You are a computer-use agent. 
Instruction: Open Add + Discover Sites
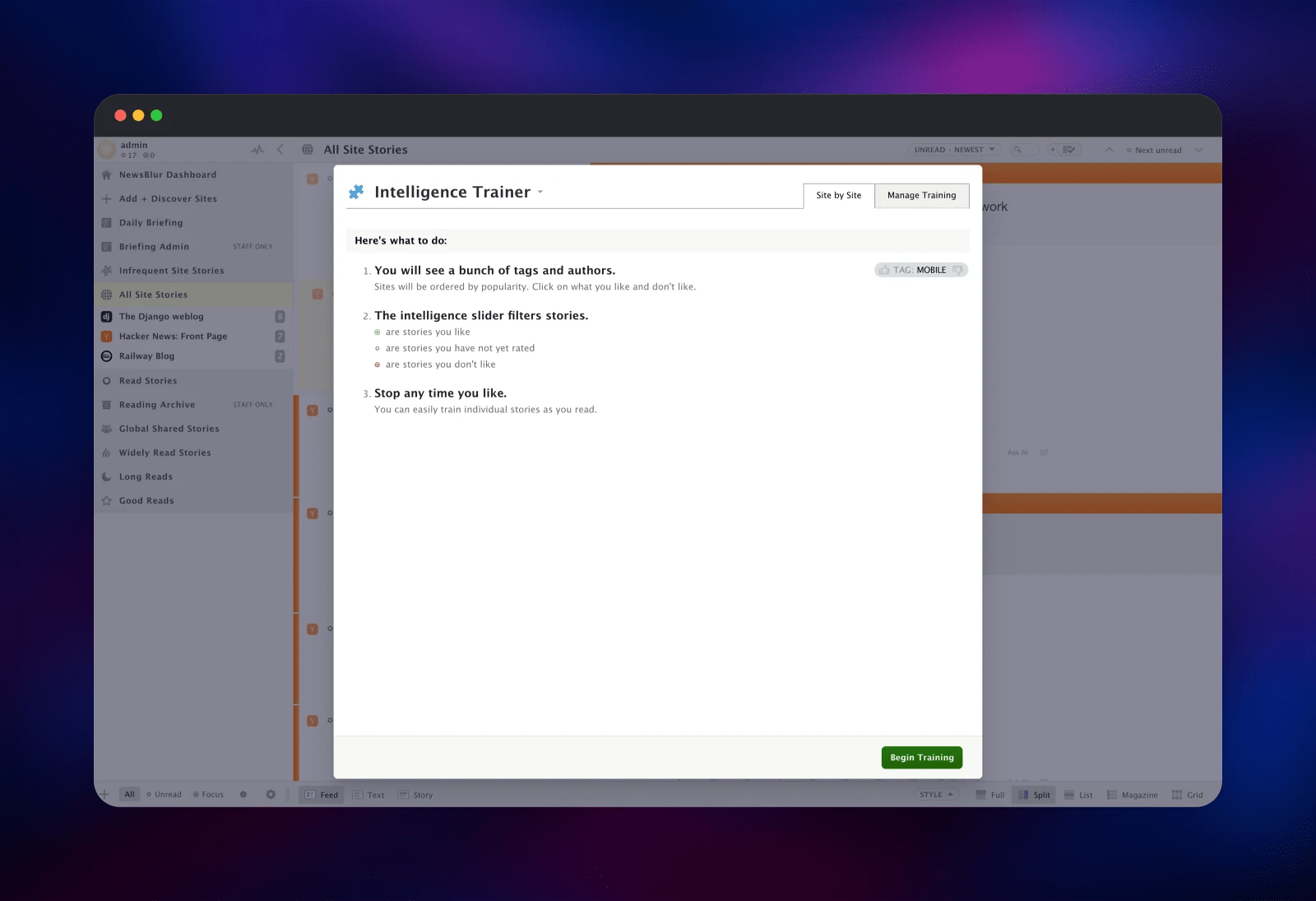tap(168, 198)
